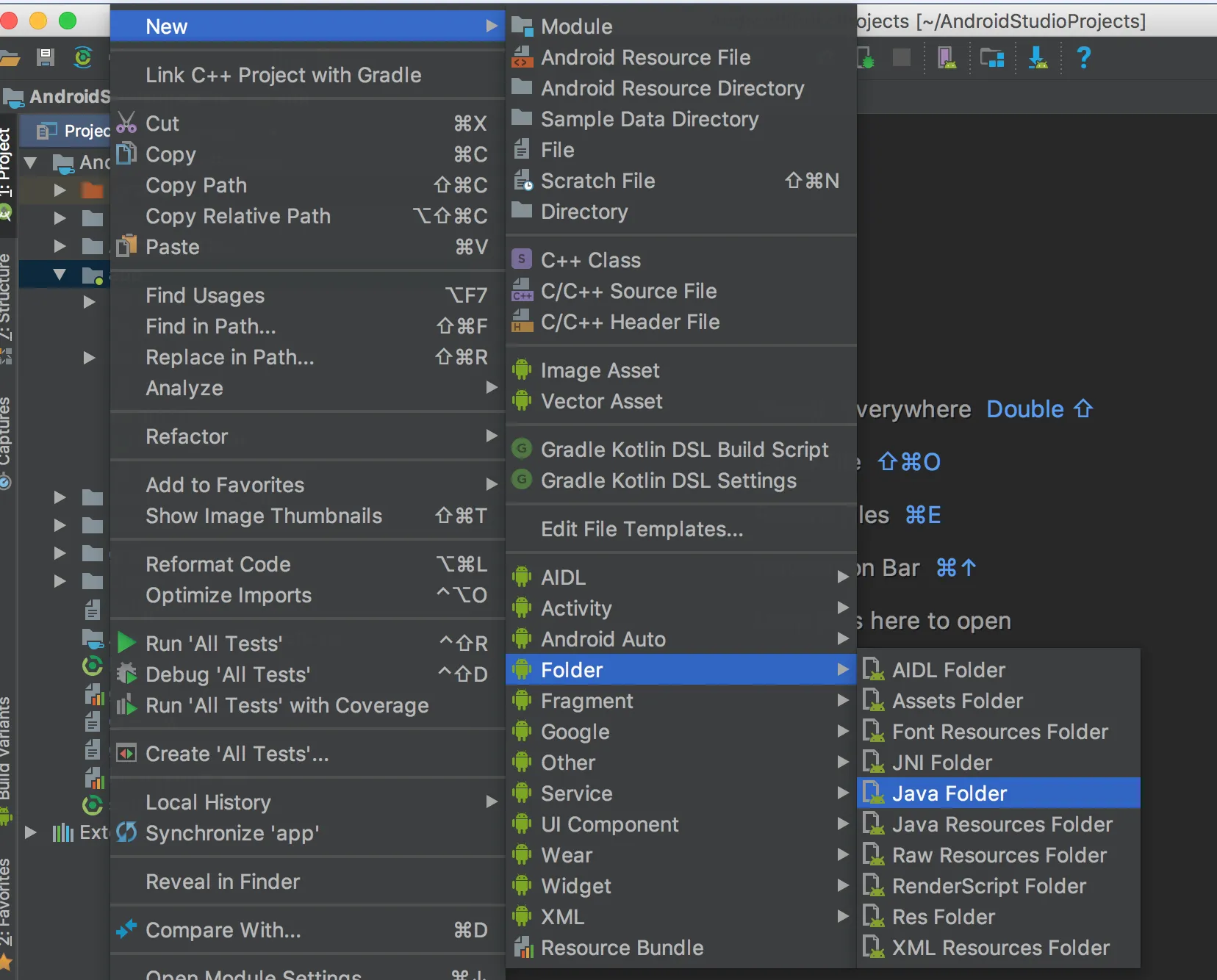Open the AVD Manager from the toolbar
1217x980 pixels.
click(947, 57)
